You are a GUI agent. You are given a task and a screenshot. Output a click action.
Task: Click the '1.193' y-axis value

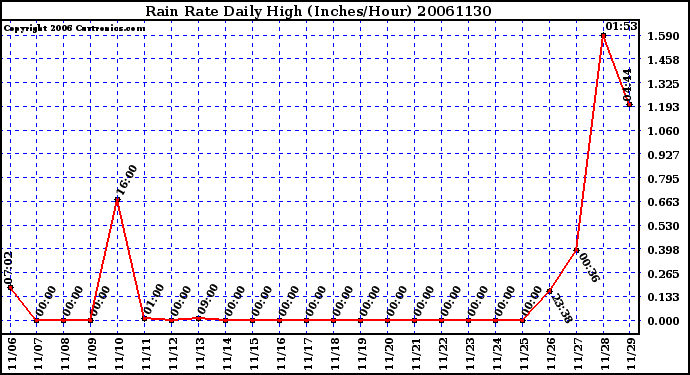664,107
